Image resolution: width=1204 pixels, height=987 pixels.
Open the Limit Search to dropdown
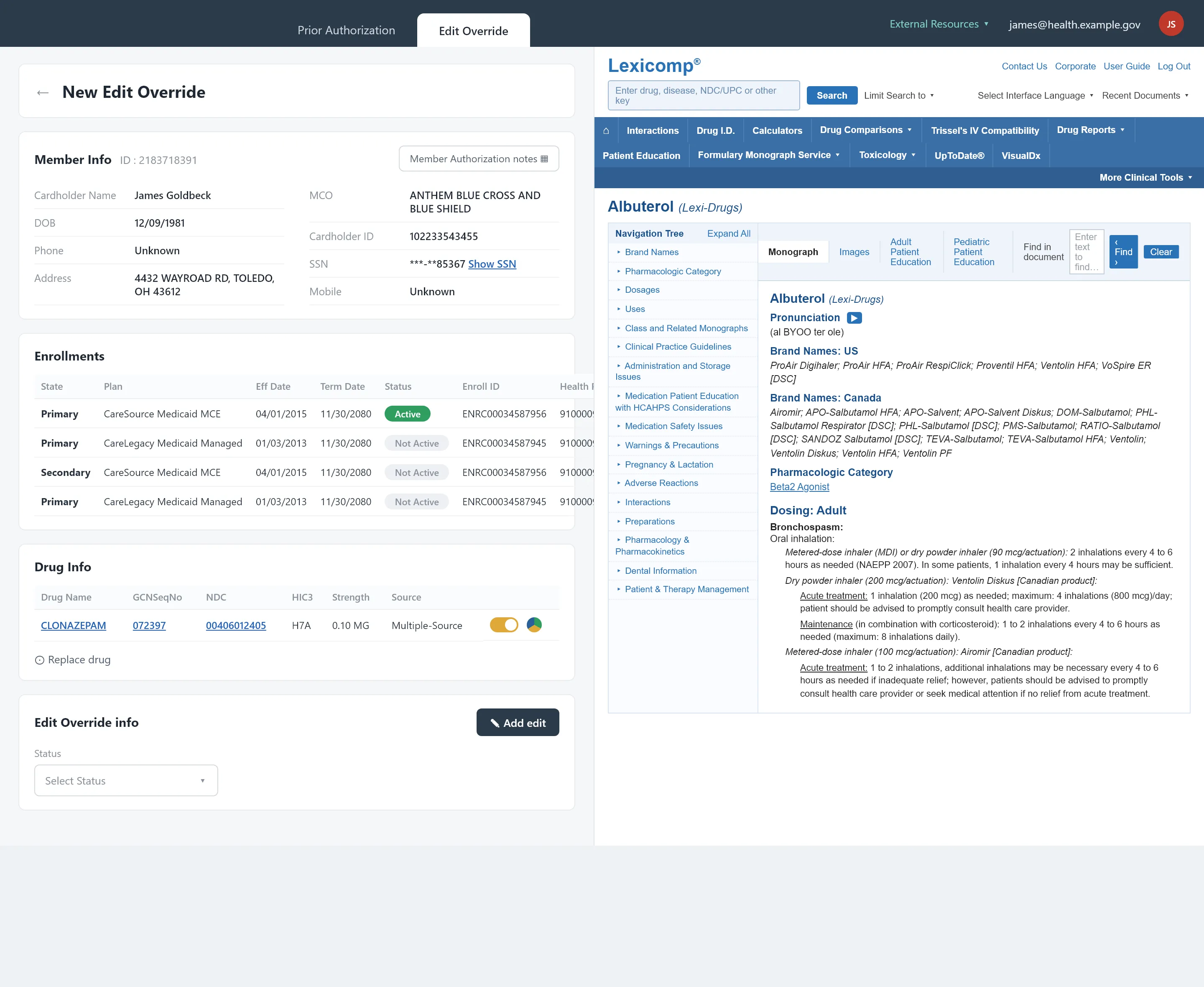(x=899, y=95)
